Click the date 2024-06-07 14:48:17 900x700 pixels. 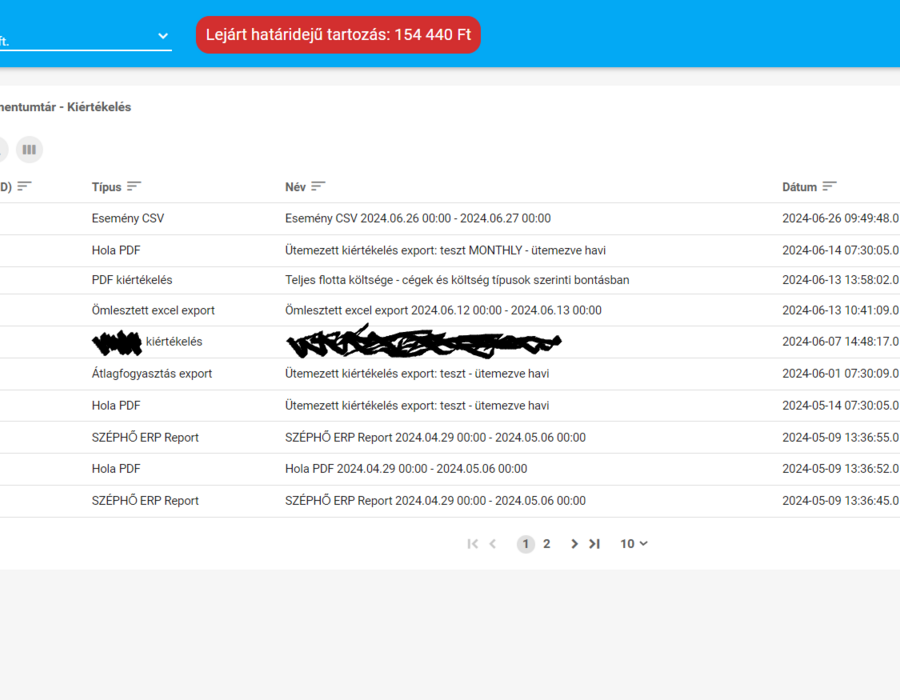point(840,342)
